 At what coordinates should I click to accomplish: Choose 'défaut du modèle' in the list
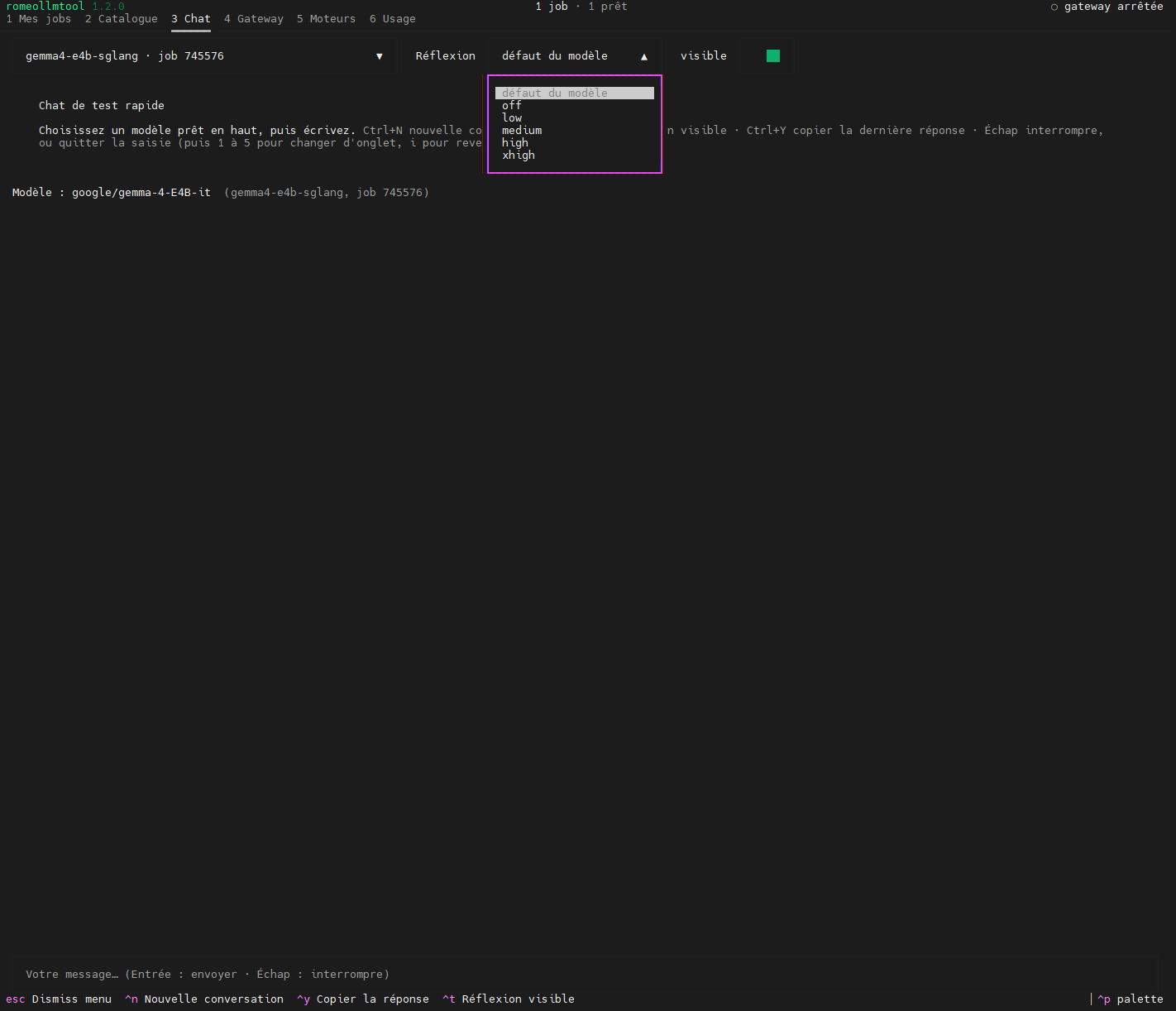pos(575,93)
